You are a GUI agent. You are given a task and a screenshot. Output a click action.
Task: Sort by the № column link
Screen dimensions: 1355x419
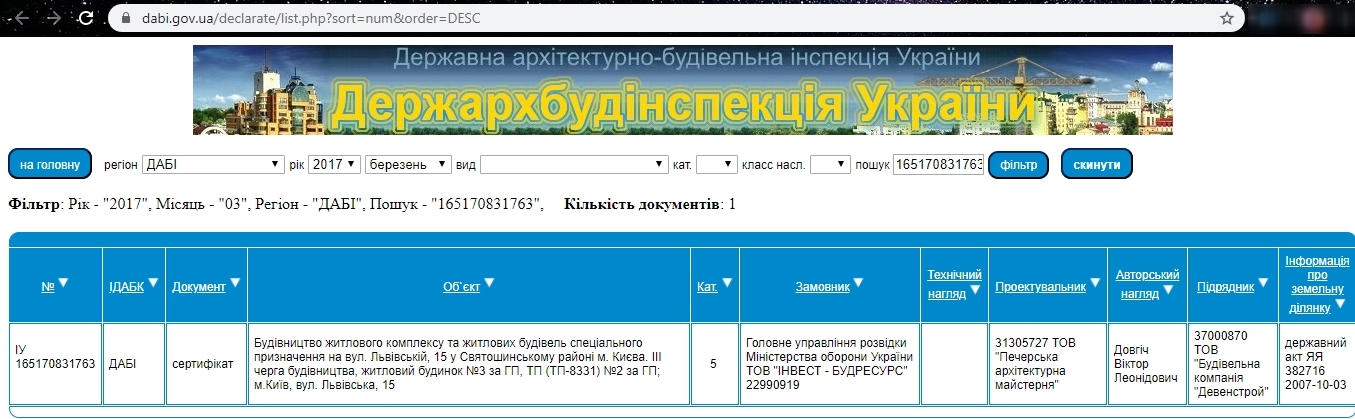point(47,287)
